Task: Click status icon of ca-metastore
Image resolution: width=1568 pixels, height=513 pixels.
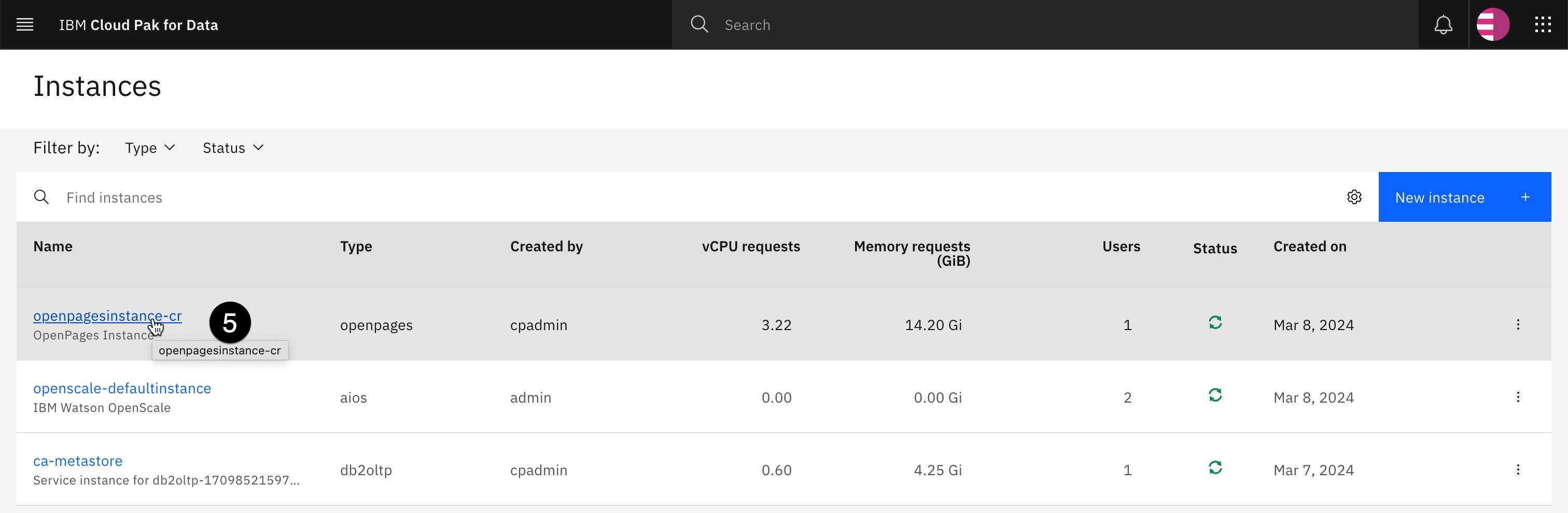Action: tap(1215, 467)
